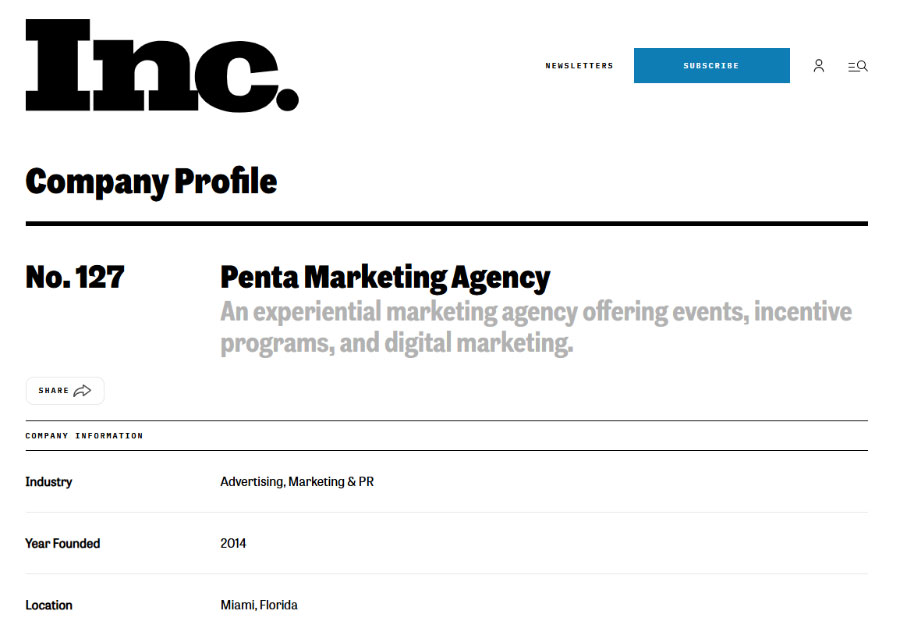Click the thick black divider under Company Profile
Image resolution: width=901 pixels, height=625 pixels.
click(446, 223)
